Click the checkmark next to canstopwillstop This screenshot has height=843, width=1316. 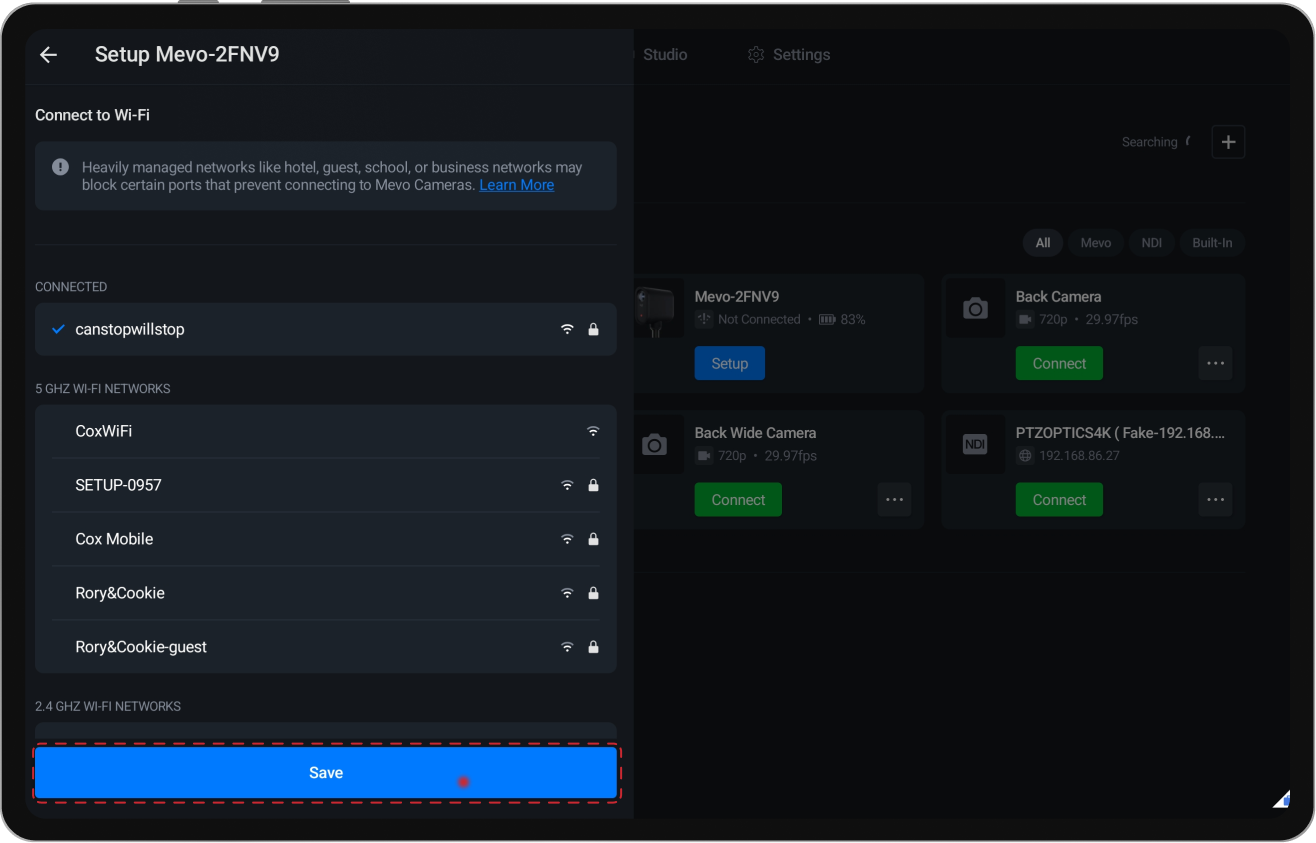click(x=58, y=329)
